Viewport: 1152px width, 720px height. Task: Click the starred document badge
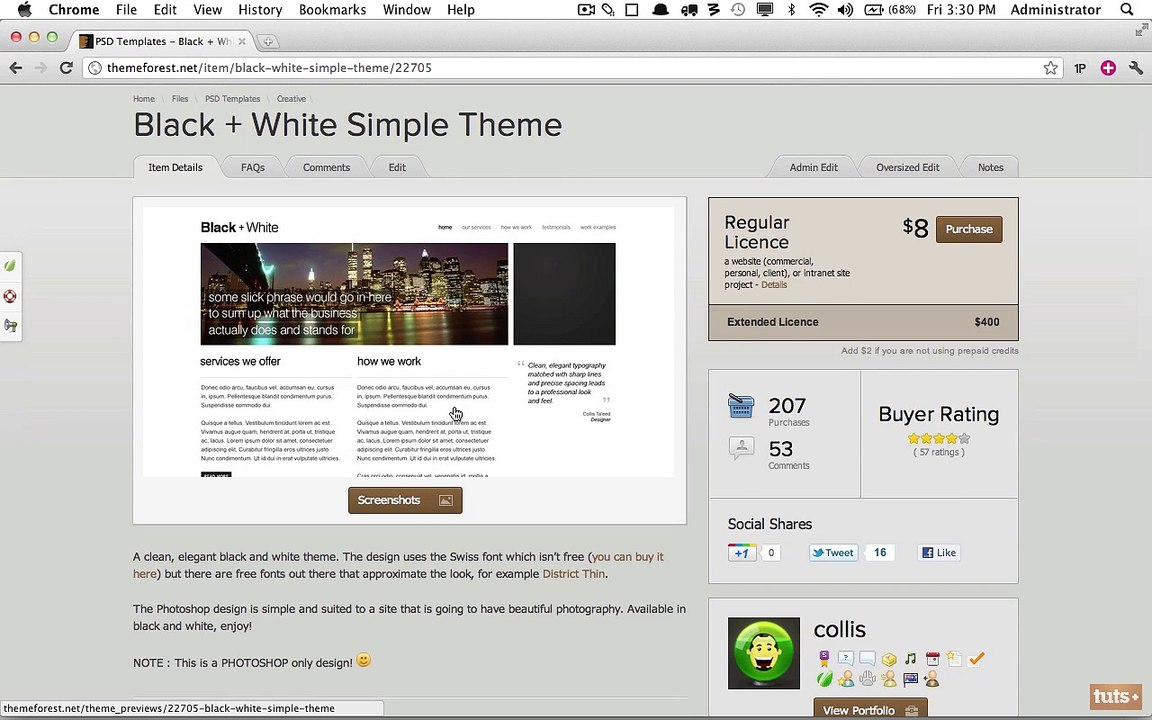click(954, 658)
